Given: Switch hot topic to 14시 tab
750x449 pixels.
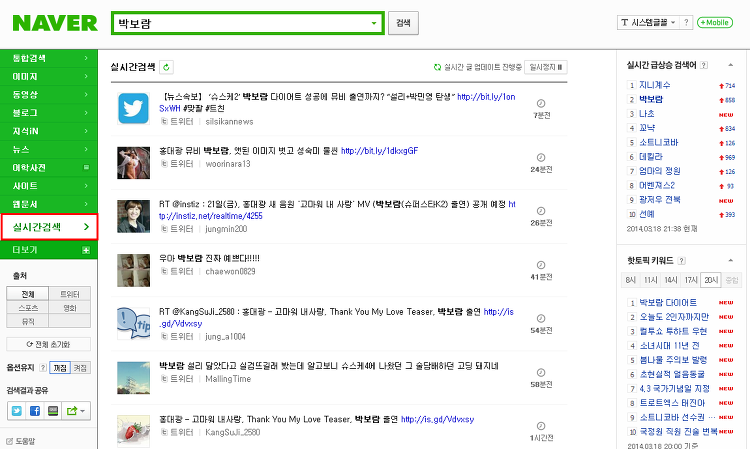Looking at the screenshot, I should pos(671,280).
